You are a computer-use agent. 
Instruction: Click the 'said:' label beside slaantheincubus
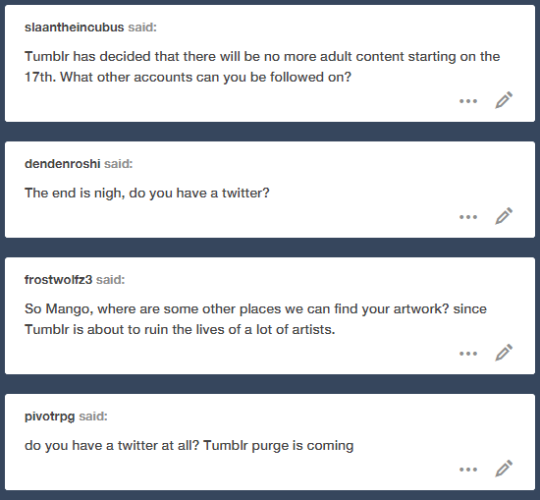tap(143, 27)
